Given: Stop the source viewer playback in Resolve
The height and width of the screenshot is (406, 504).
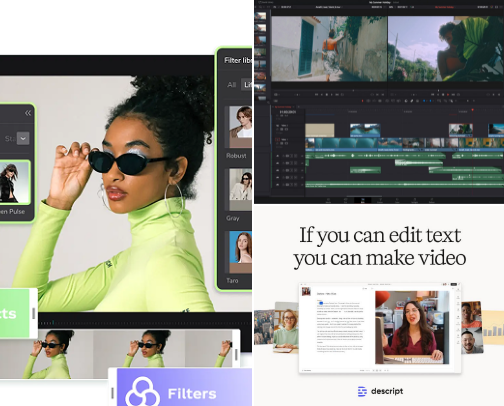Looking at the screenshot, I should (327, 94).
